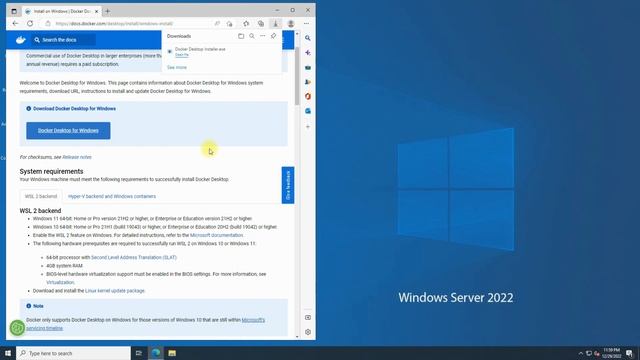Open Task View from the taskbar

click(x=139, y=353)
